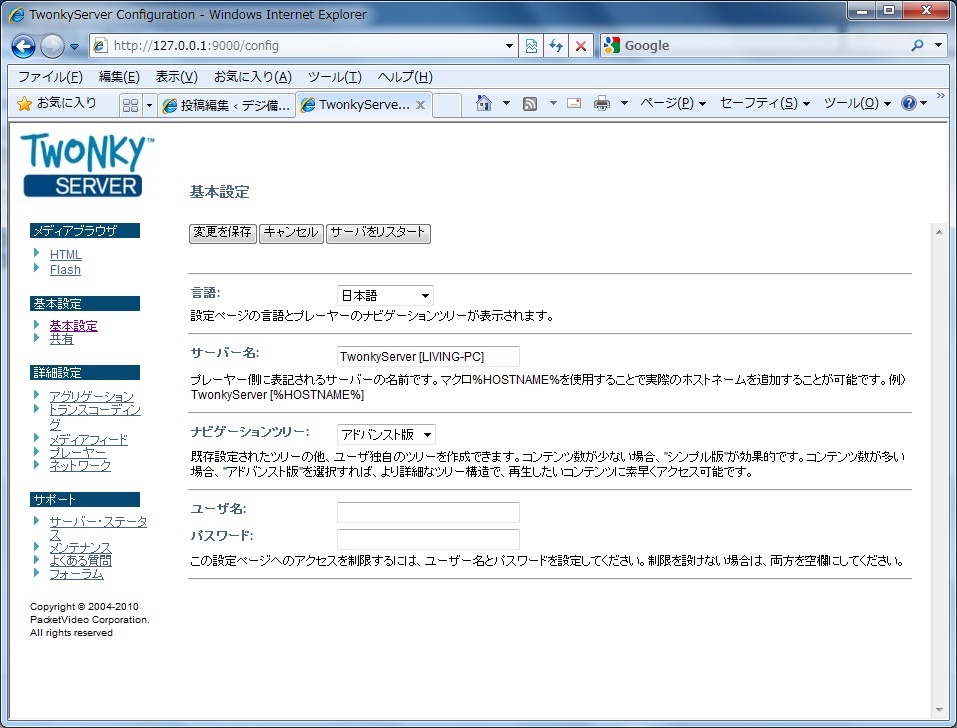Open the メンテナンス link
This screenshot has width=957, height=728.
(x=81, y=548)
